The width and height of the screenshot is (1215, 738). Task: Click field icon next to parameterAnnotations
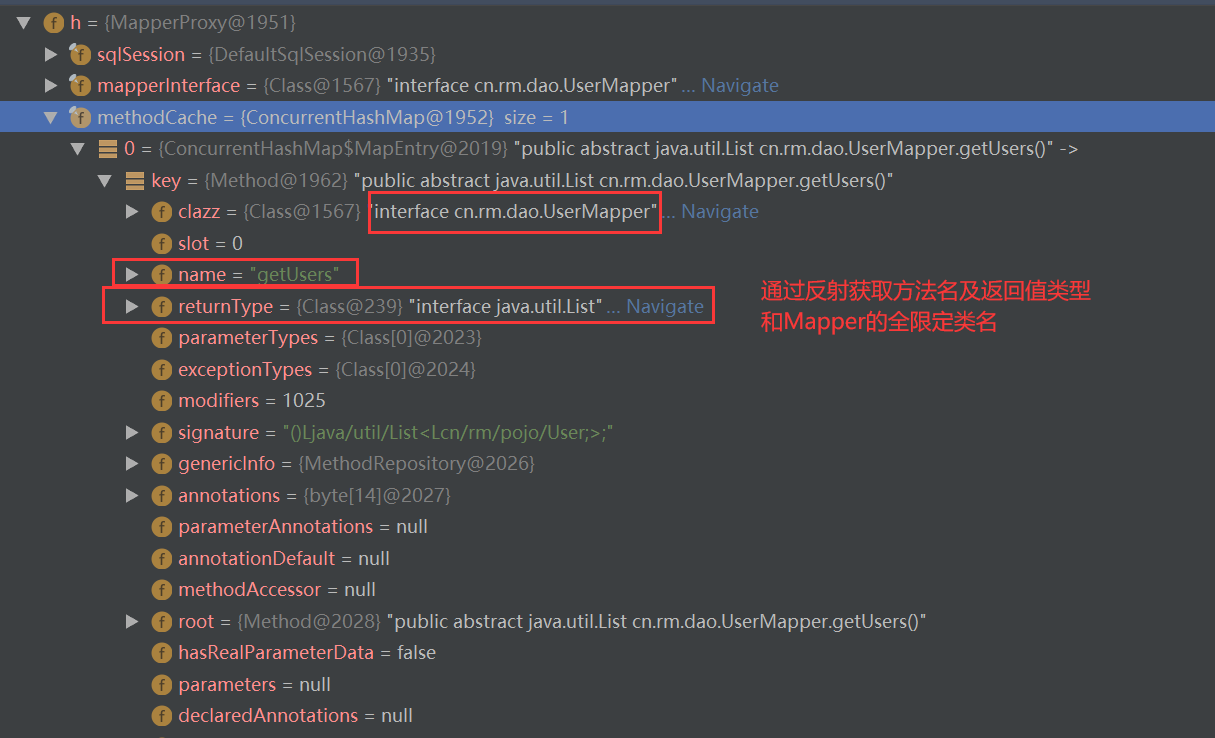tap(161, 526)
